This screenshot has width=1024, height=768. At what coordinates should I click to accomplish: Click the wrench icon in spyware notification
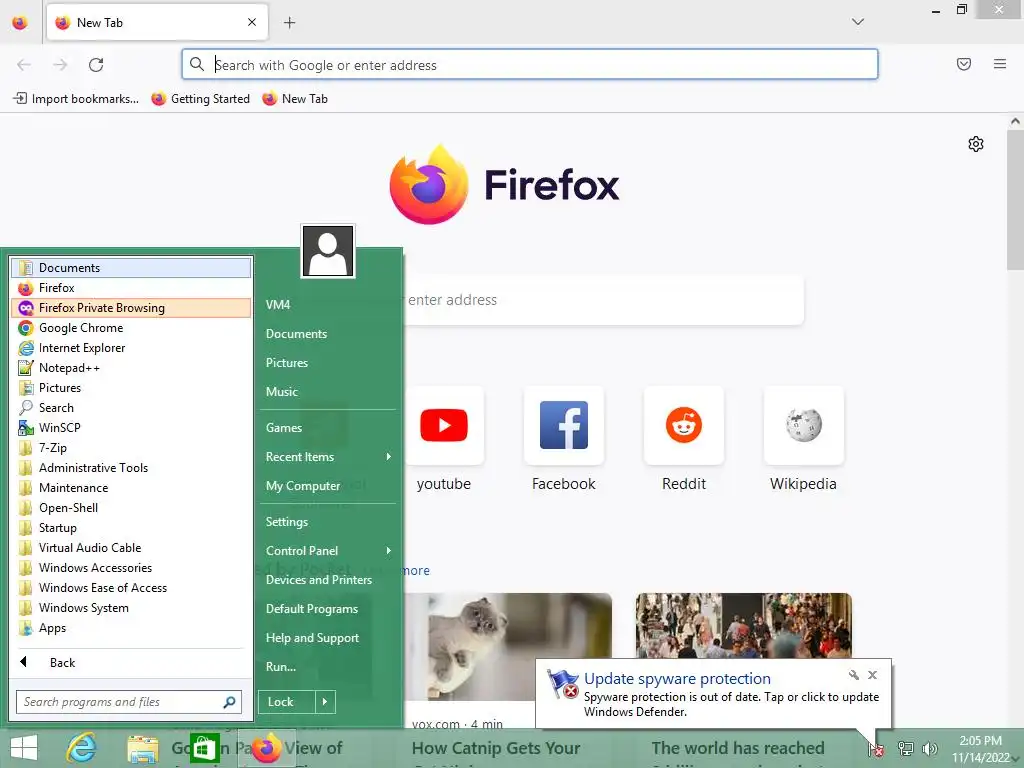pyautogui.click(x=854, y=675)
